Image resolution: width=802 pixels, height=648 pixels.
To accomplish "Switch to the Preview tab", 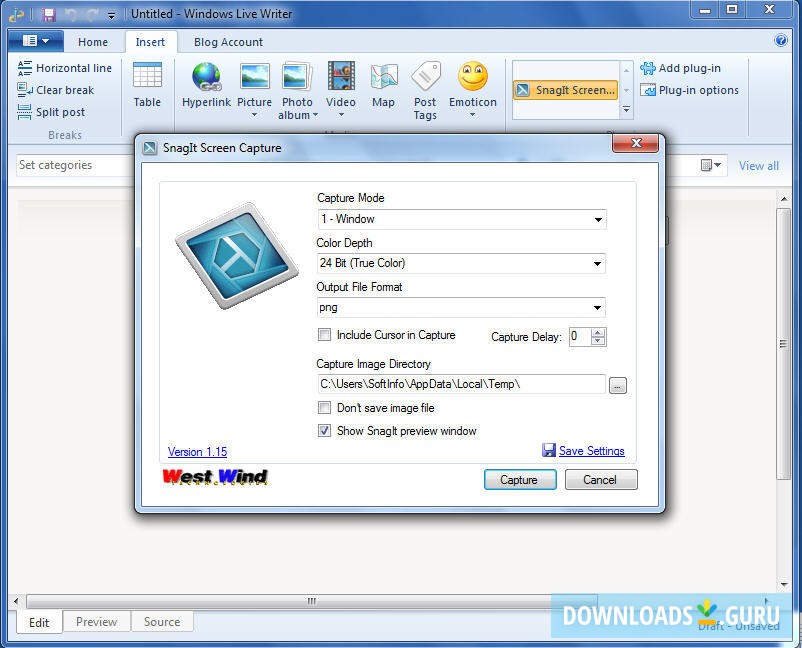I will (x=96, y=621).
